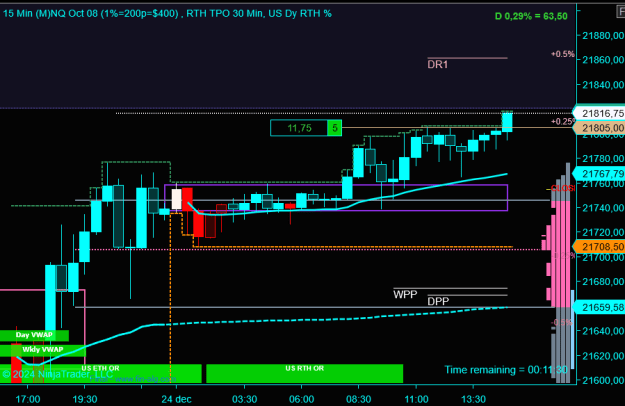The height and width of the screenshot is (406, 625).
Task: Select the latest cyan candle at the 21816,75 price
Action: click(507, 122)
